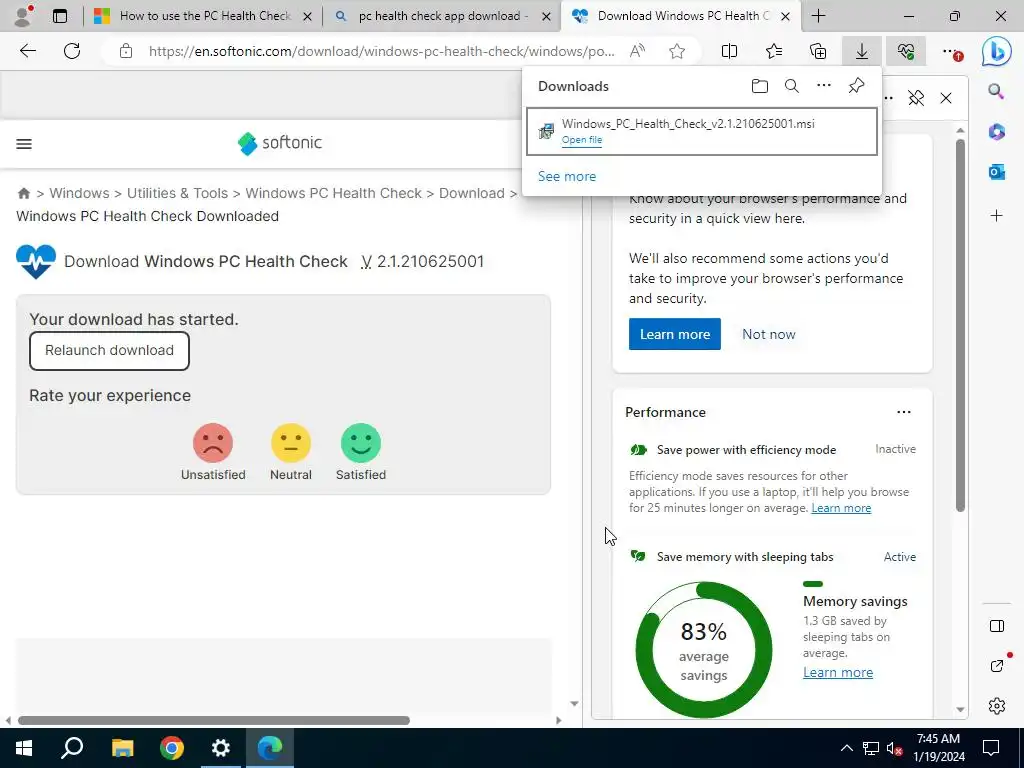Open the Favorites list icon
Image resolution: width=1024 pixels, height=768 pixels.
click(x=774, y=51)
